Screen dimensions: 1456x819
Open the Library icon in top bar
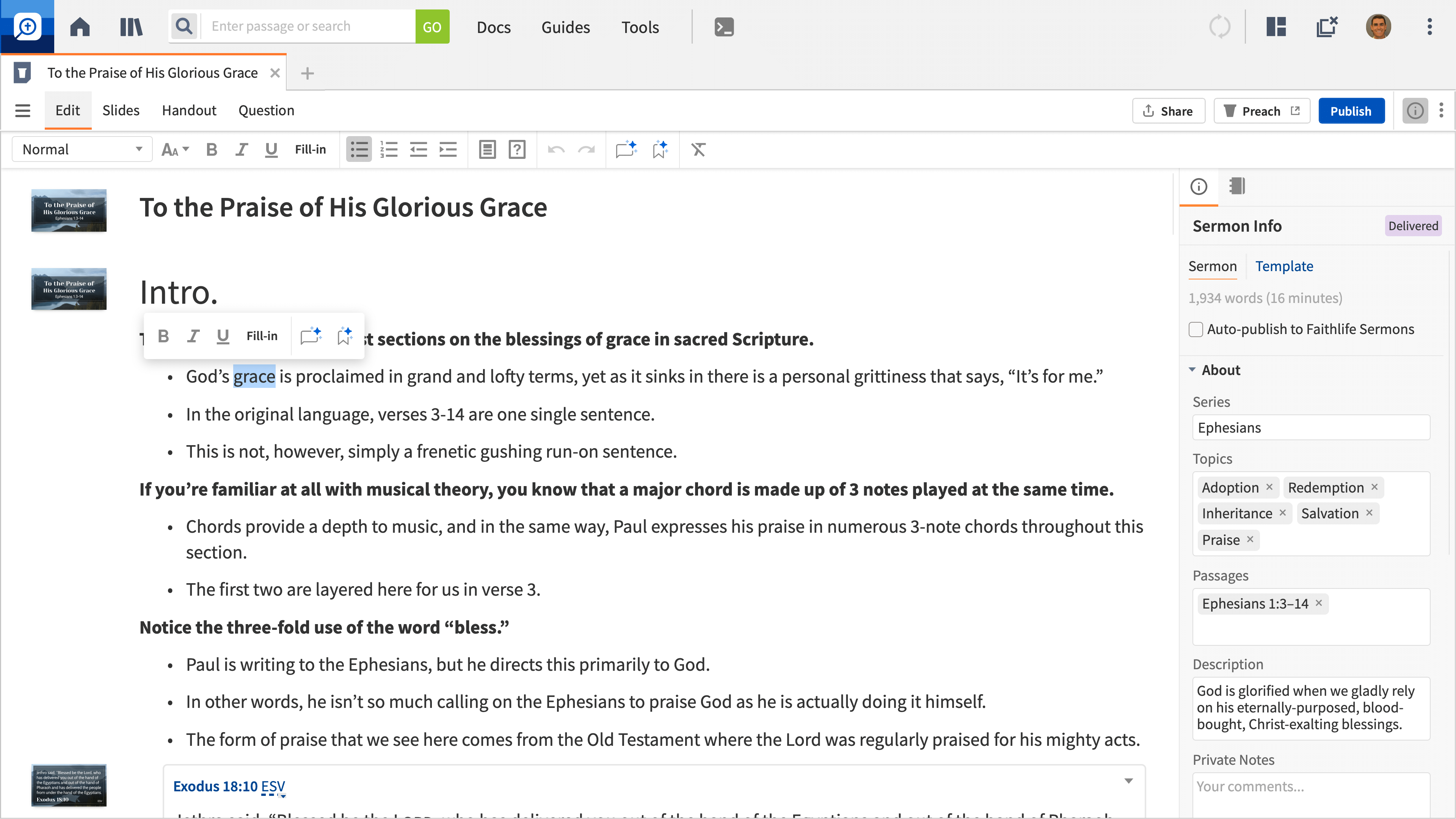131,27
